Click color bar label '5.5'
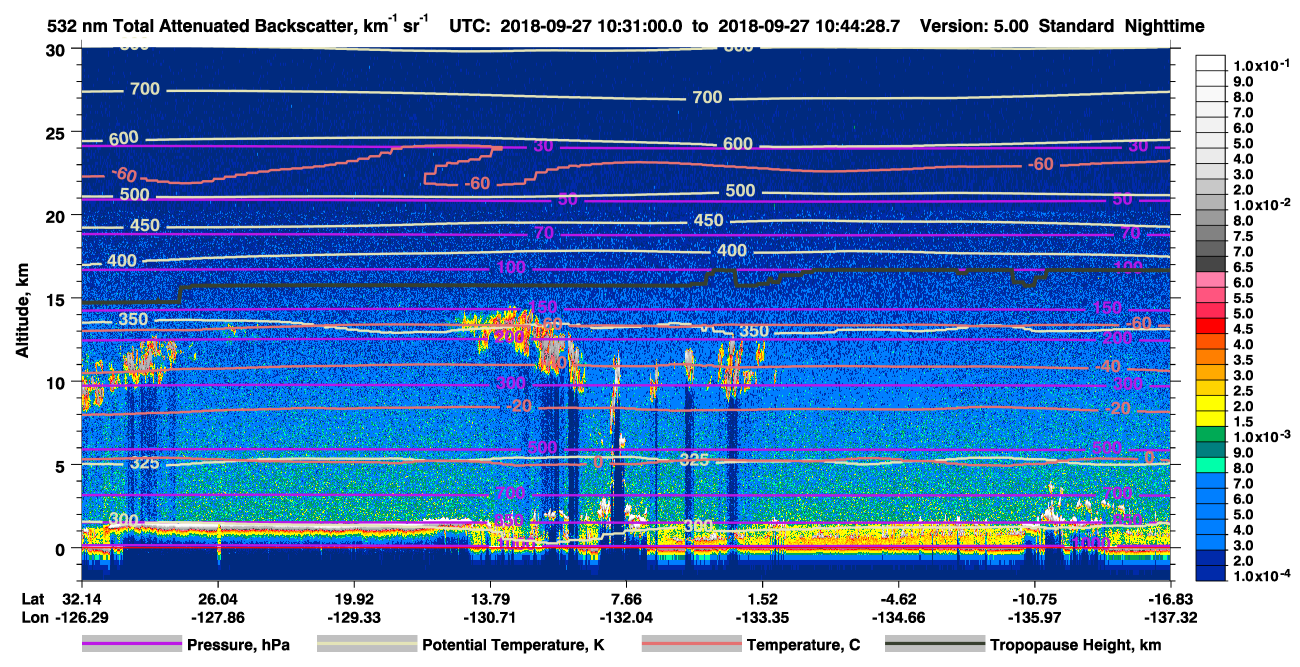The width and height of the screenshot is (1300, 667). click(1243, 298)
